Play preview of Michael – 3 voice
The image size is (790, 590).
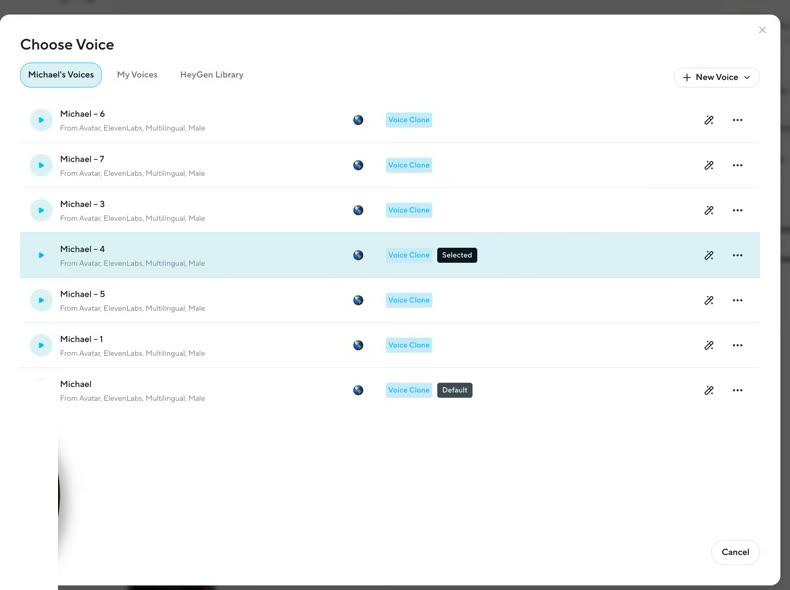(41, 210)
